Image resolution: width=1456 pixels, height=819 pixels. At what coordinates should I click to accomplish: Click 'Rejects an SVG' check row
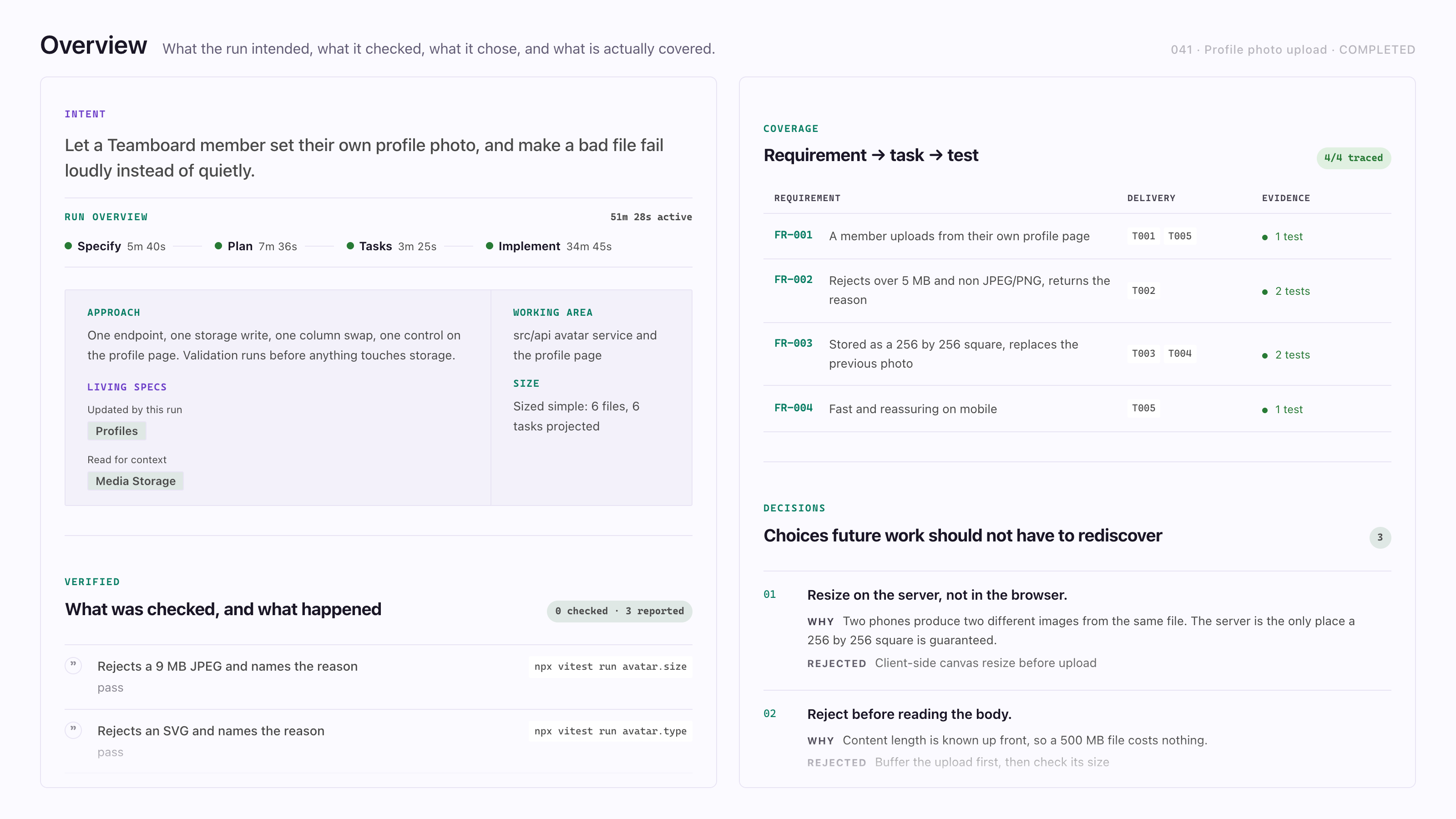(x=378, y=741)
